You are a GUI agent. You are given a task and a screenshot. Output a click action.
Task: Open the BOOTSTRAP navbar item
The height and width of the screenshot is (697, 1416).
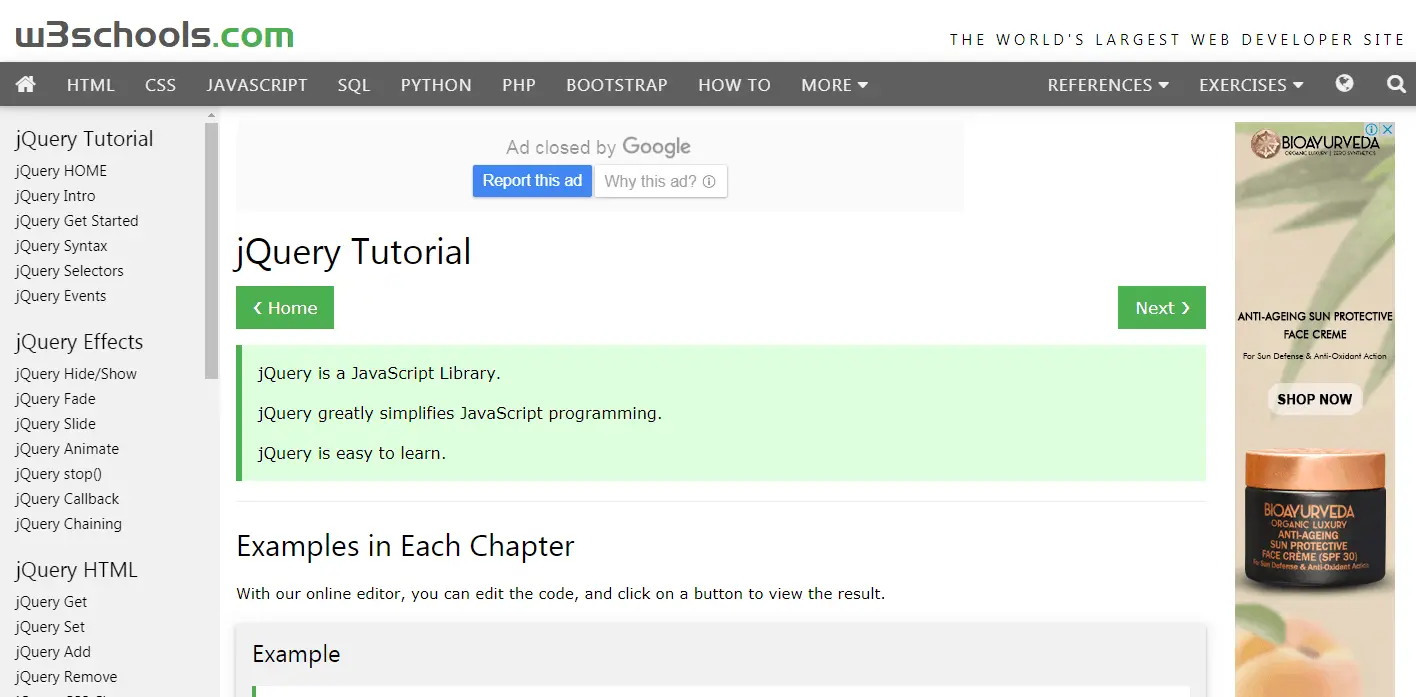tap(617, 85)
